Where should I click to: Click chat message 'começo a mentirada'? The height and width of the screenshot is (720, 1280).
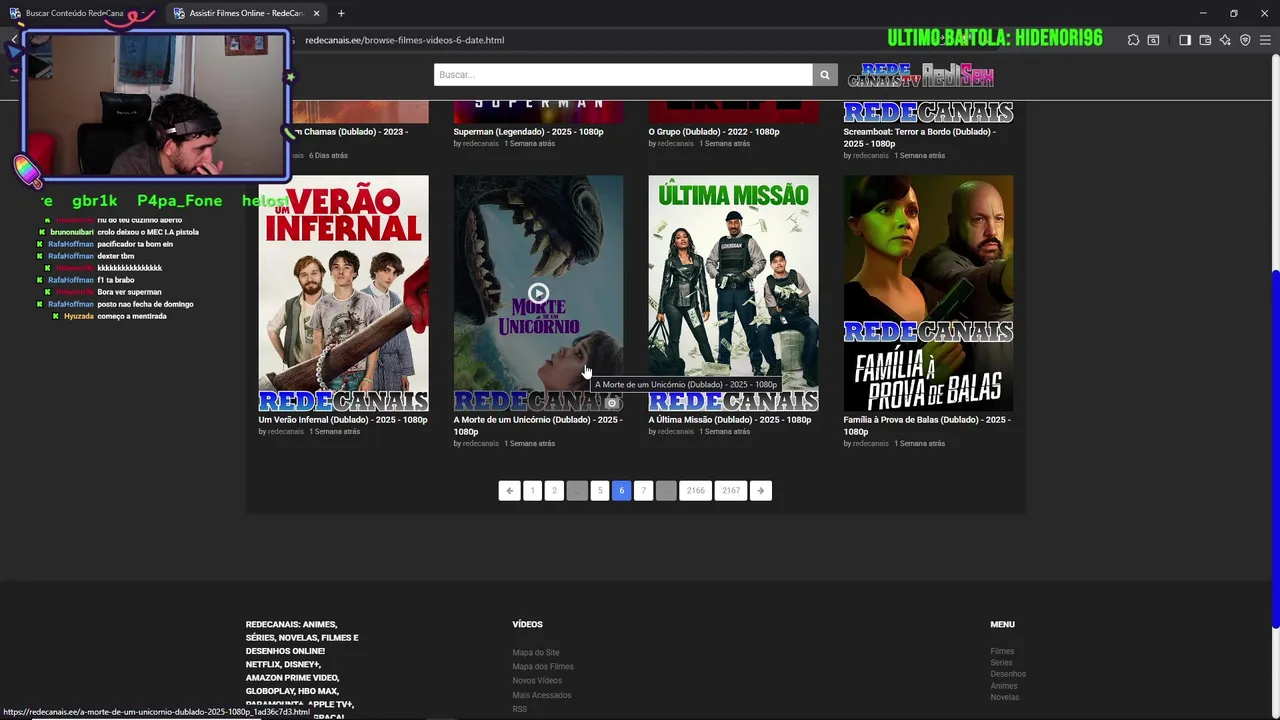point(132,316)
